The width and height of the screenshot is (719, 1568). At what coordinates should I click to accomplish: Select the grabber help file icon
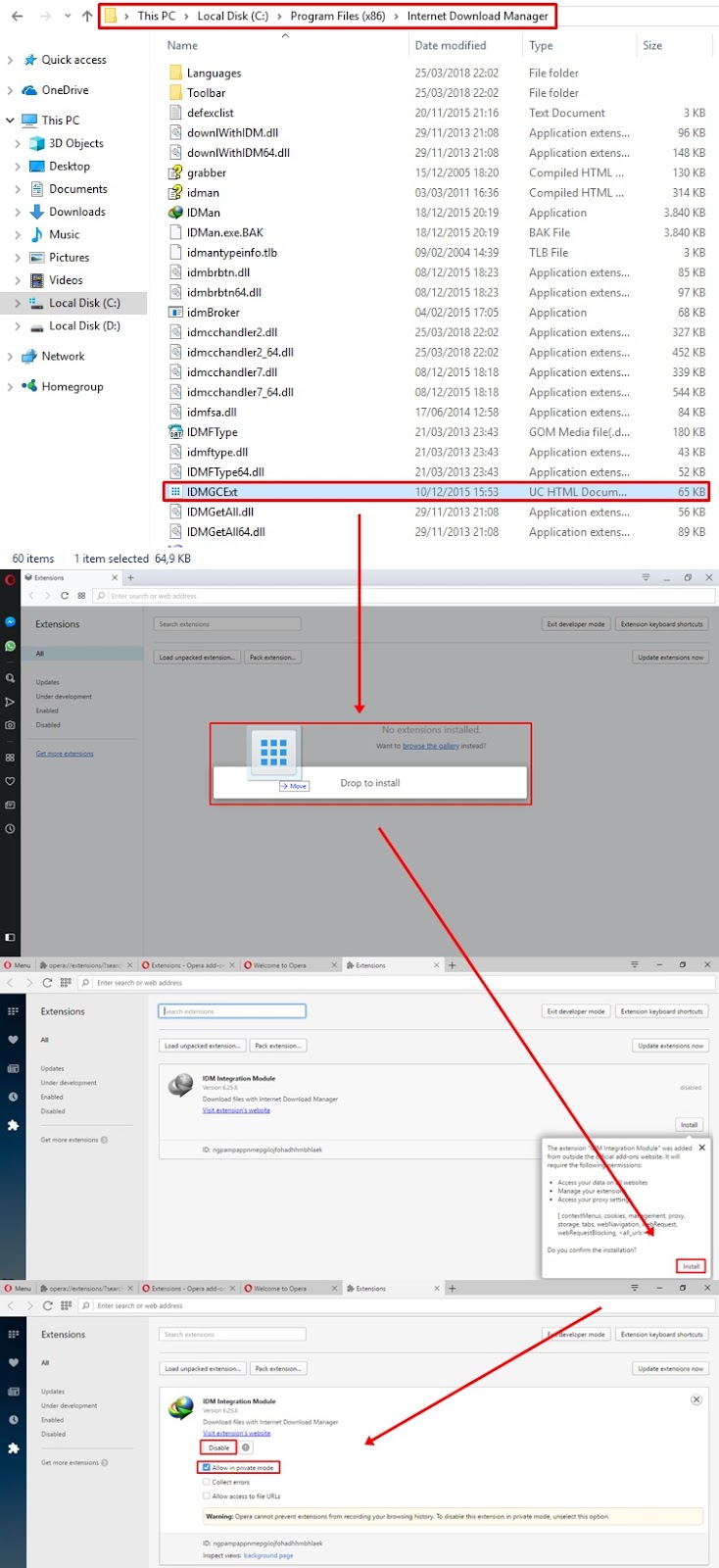175,172
